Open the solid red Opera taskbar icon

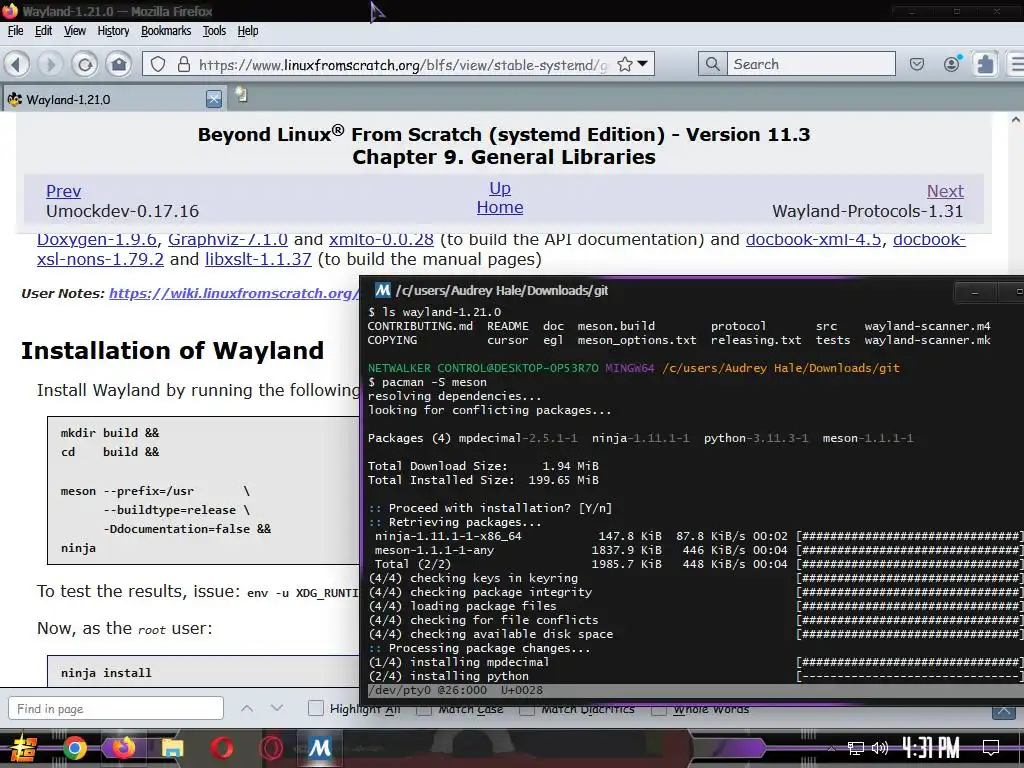click(x=222, y=748)
